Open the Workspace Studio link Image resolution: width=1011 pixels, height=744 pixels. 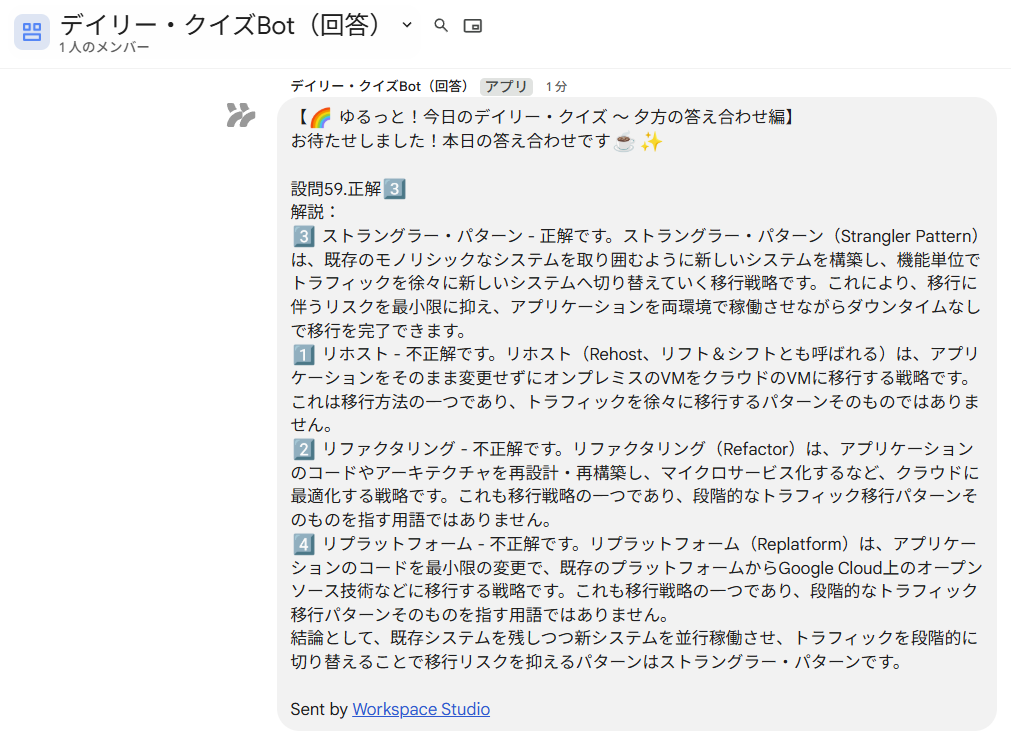click(421, 709)
